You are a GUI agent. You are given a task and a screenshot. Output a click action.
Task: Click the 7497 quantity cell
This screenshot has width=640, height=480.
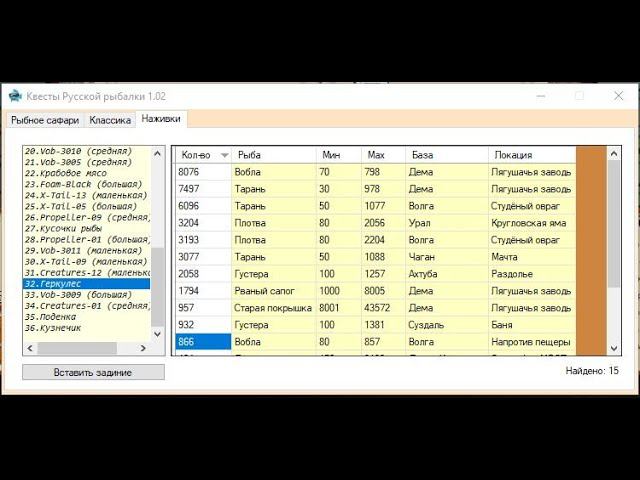point(203,189)
